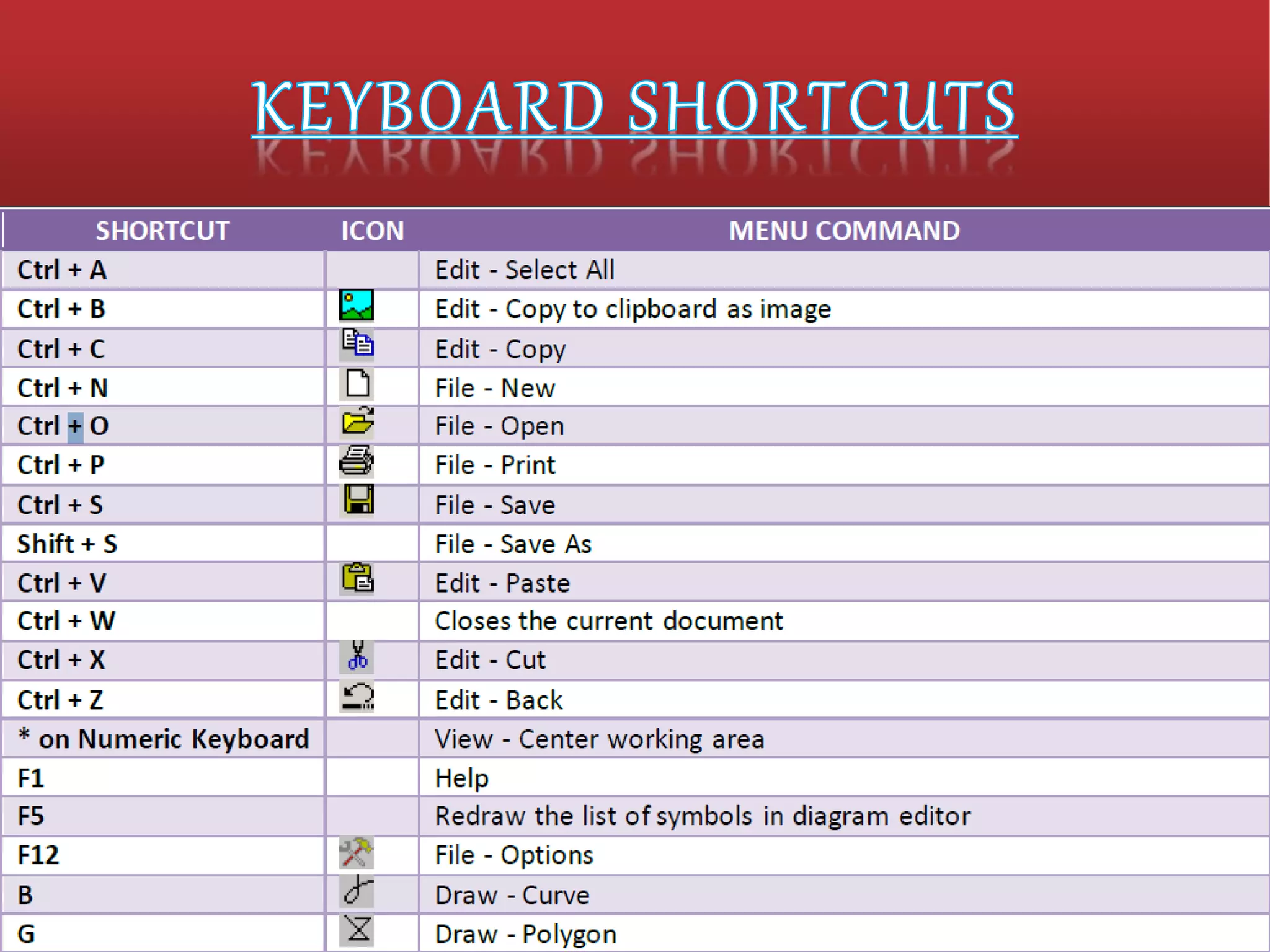Click the File Print printer icon
The width and height of the screenshot is (1270, 952).
point(357,461)
